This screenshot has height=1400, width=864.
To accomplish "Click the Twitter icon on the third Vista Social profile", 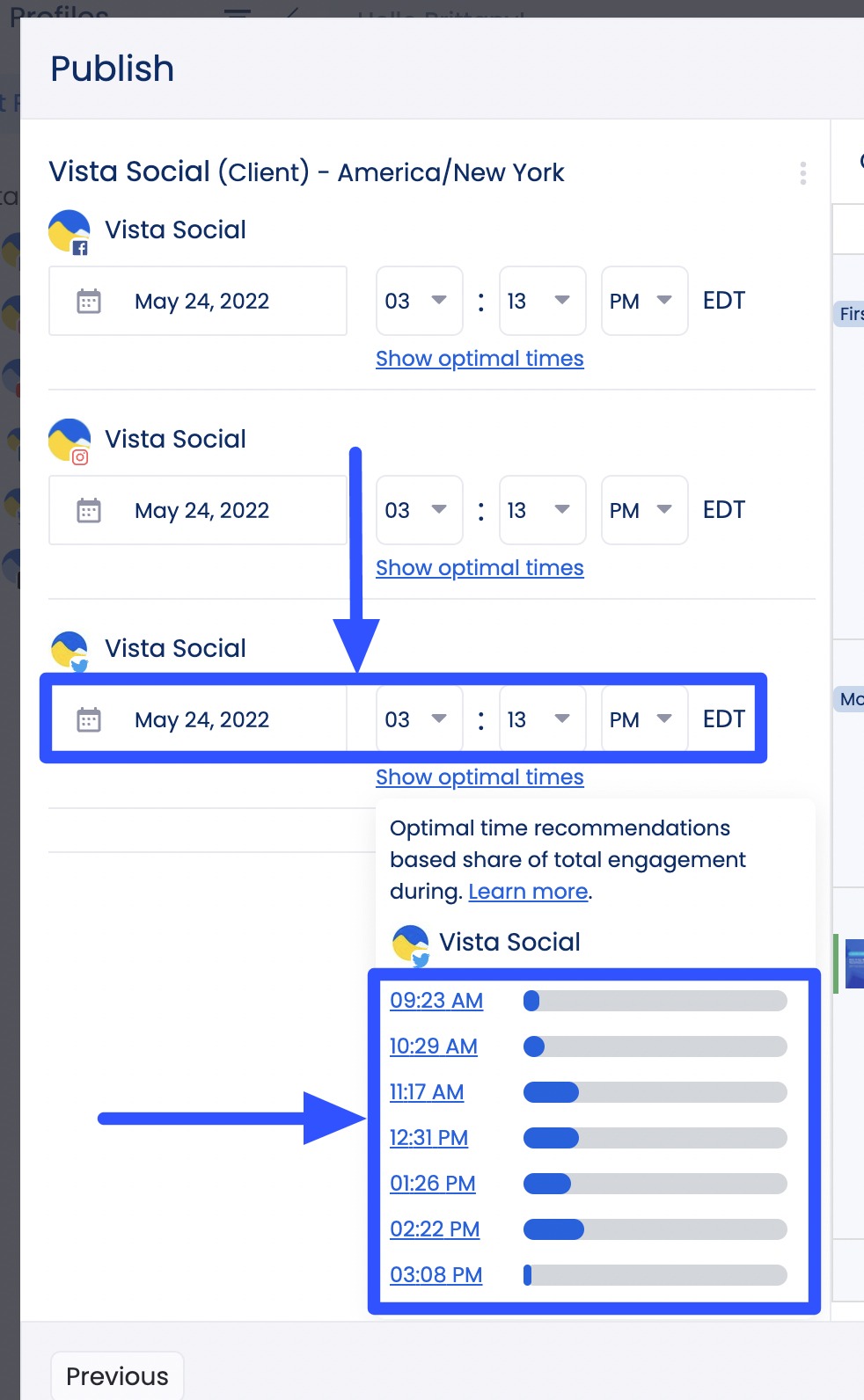I will pos(79,667).
